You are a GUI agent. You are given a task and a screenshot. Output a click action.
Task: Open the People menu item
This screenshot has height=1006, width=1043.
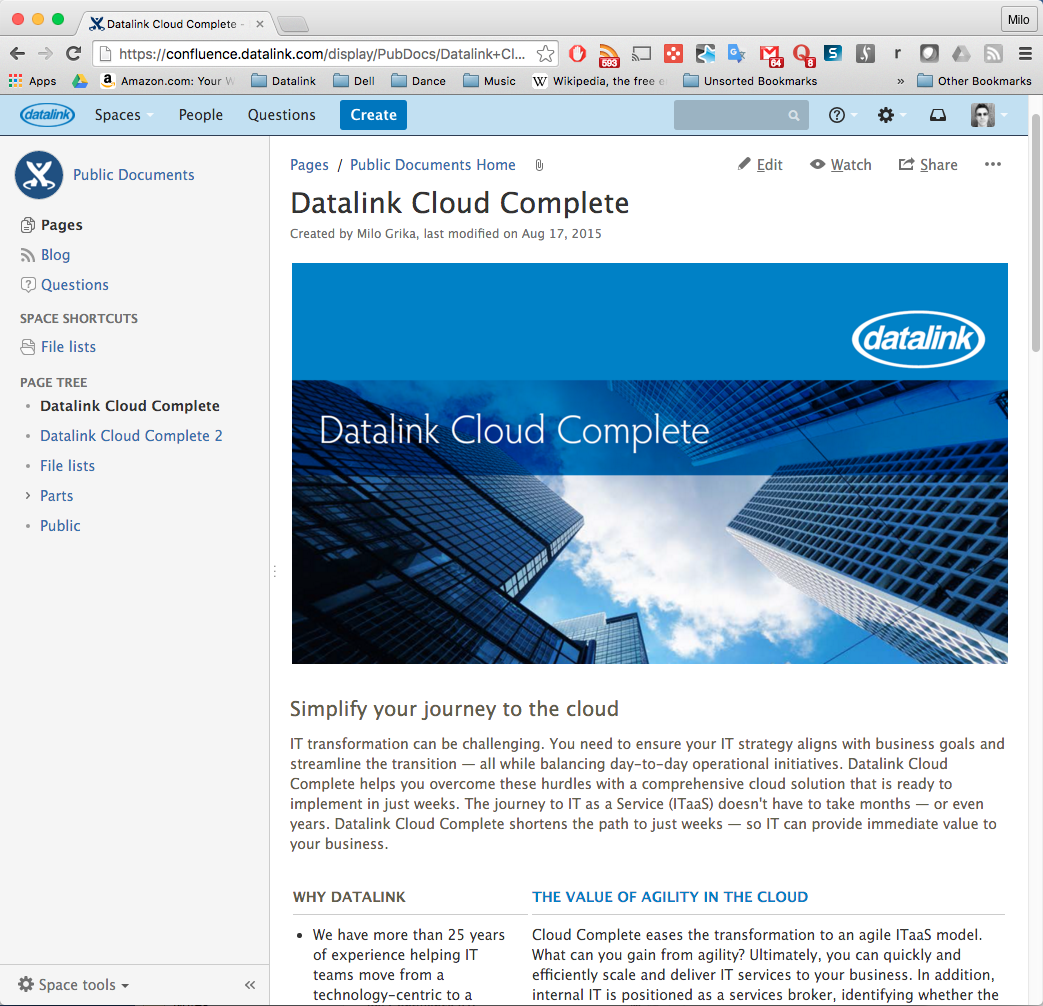(201, 115)
